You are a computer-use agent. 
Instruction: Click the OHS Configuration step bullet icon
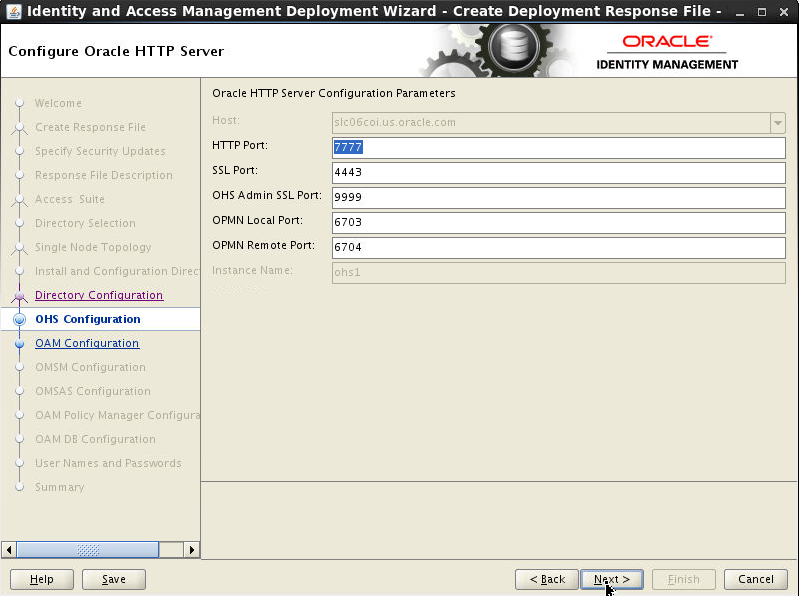[x=19, y=319]
